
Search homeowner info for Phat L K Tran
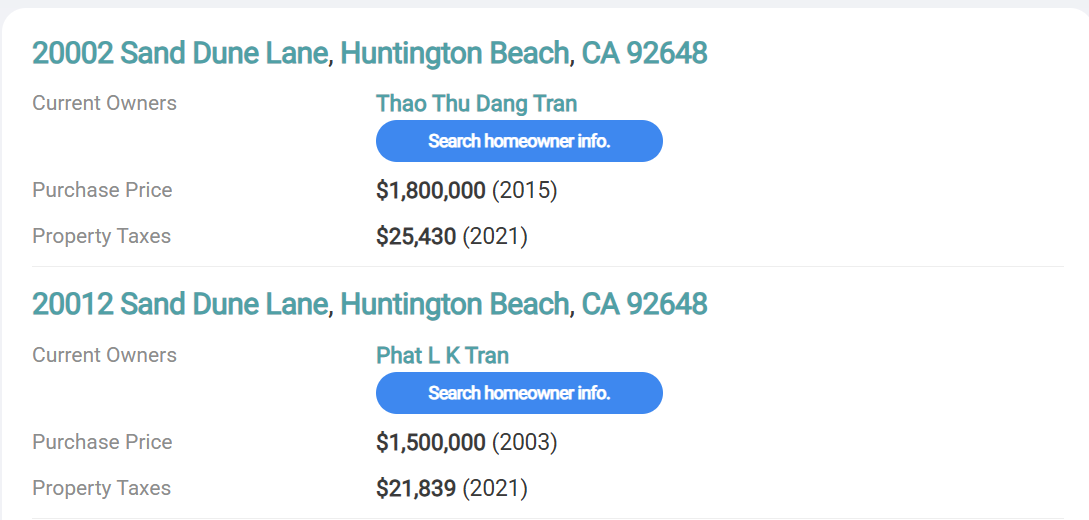pos(519,393)
